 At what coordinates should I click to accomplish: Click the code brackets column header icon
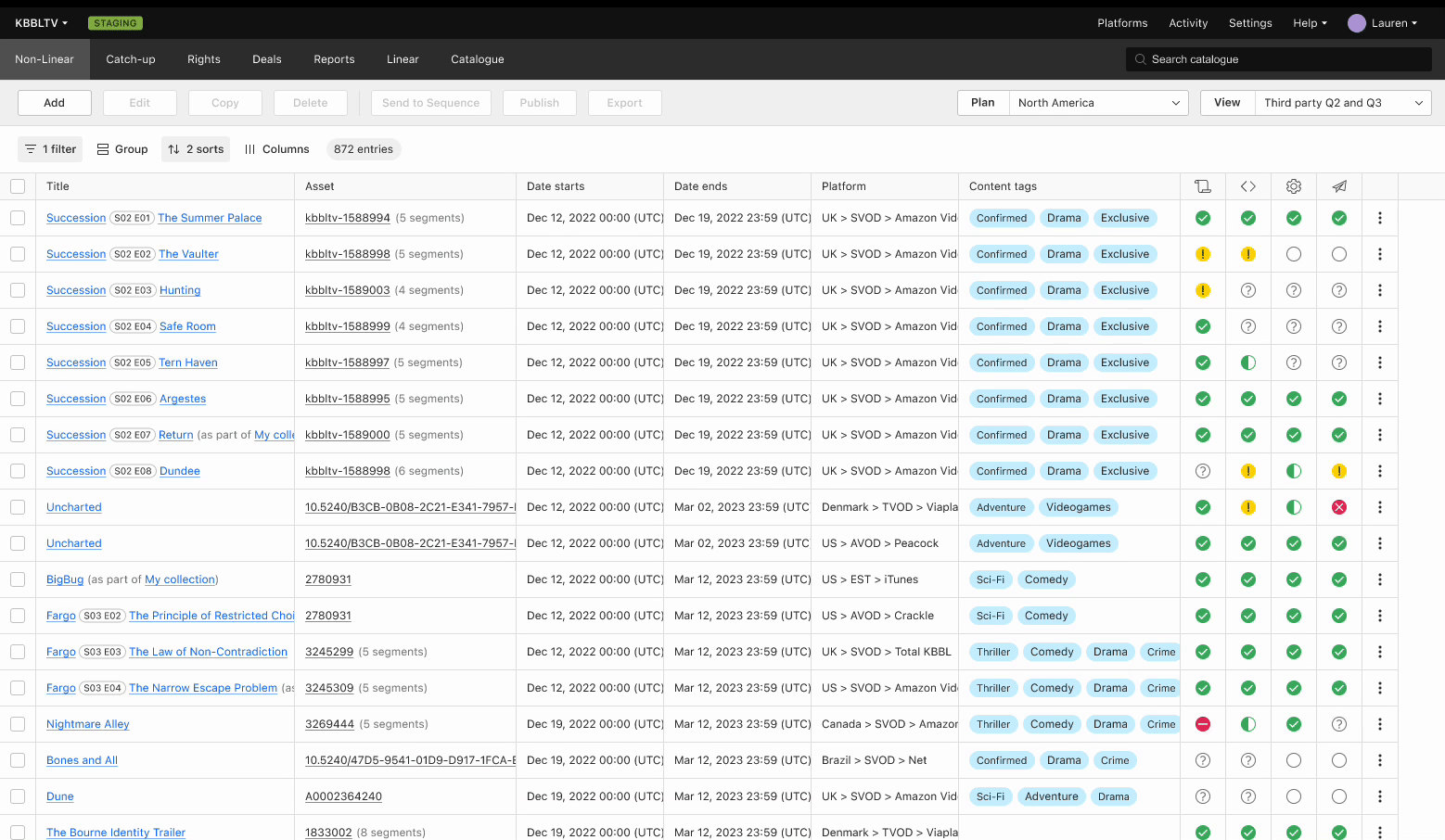coord(1248,186)
